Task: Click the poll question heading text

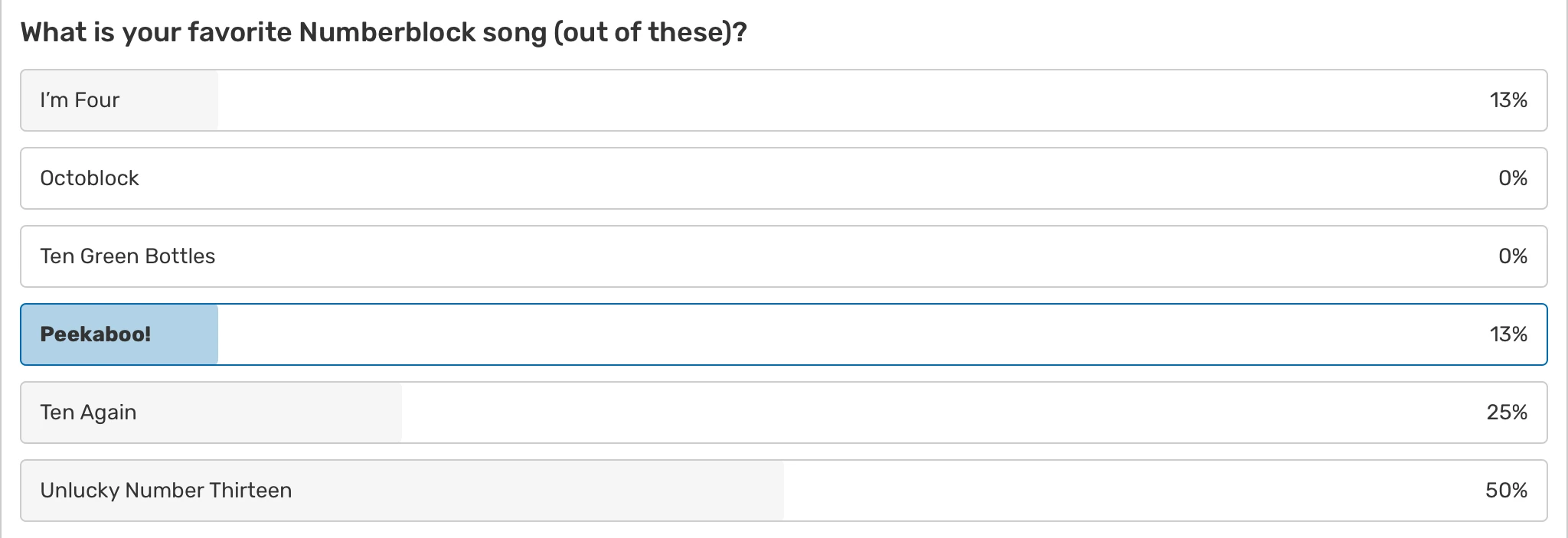Action: click(x=383, y=33)
